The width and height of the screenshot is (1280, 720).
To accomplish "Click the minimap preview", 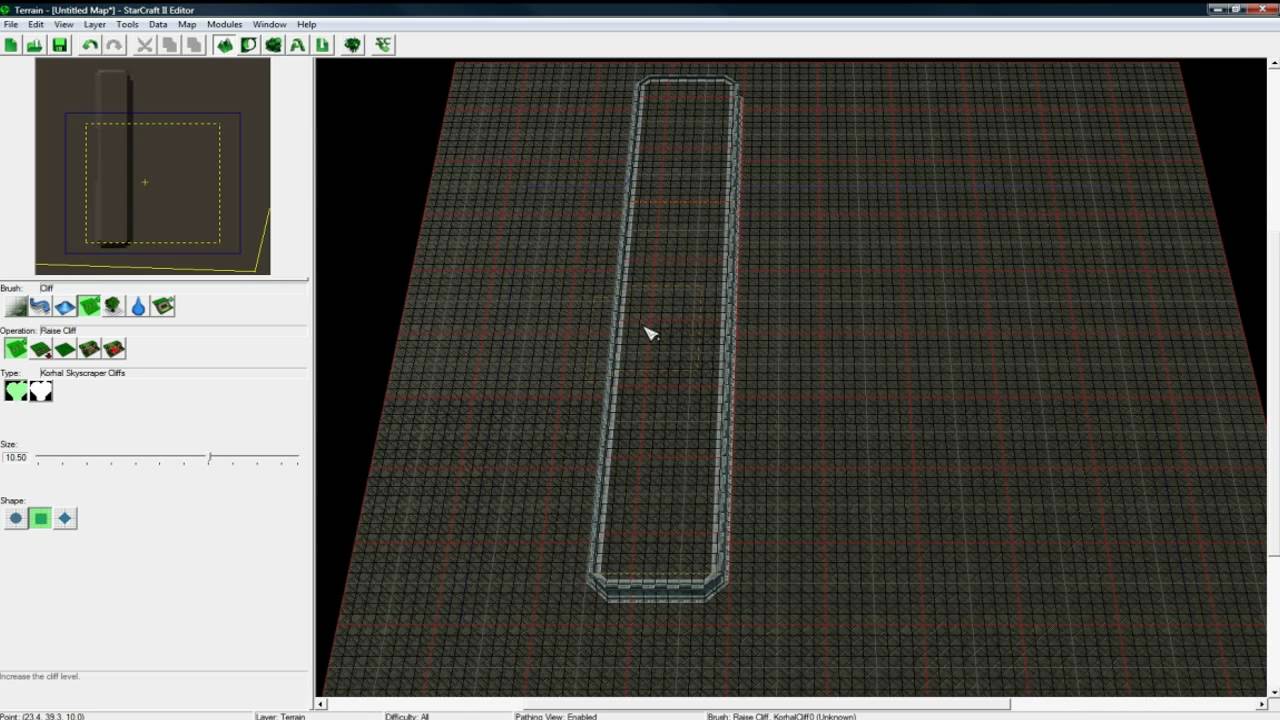I will pyautogui.click(x=153, y=166).
